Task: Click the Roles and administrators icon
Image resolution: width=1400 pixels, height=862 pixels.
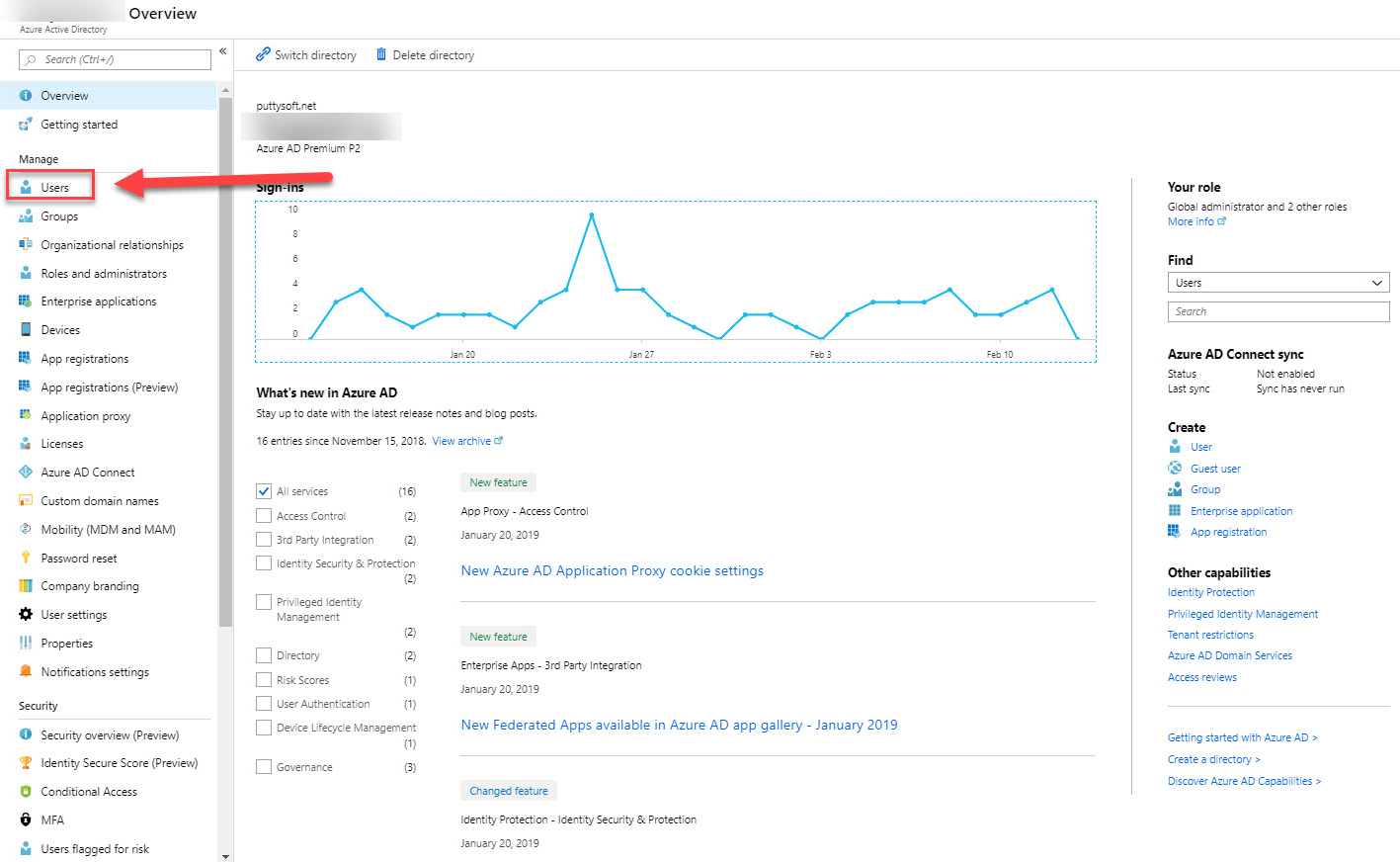Action: (x=26, y=273)
